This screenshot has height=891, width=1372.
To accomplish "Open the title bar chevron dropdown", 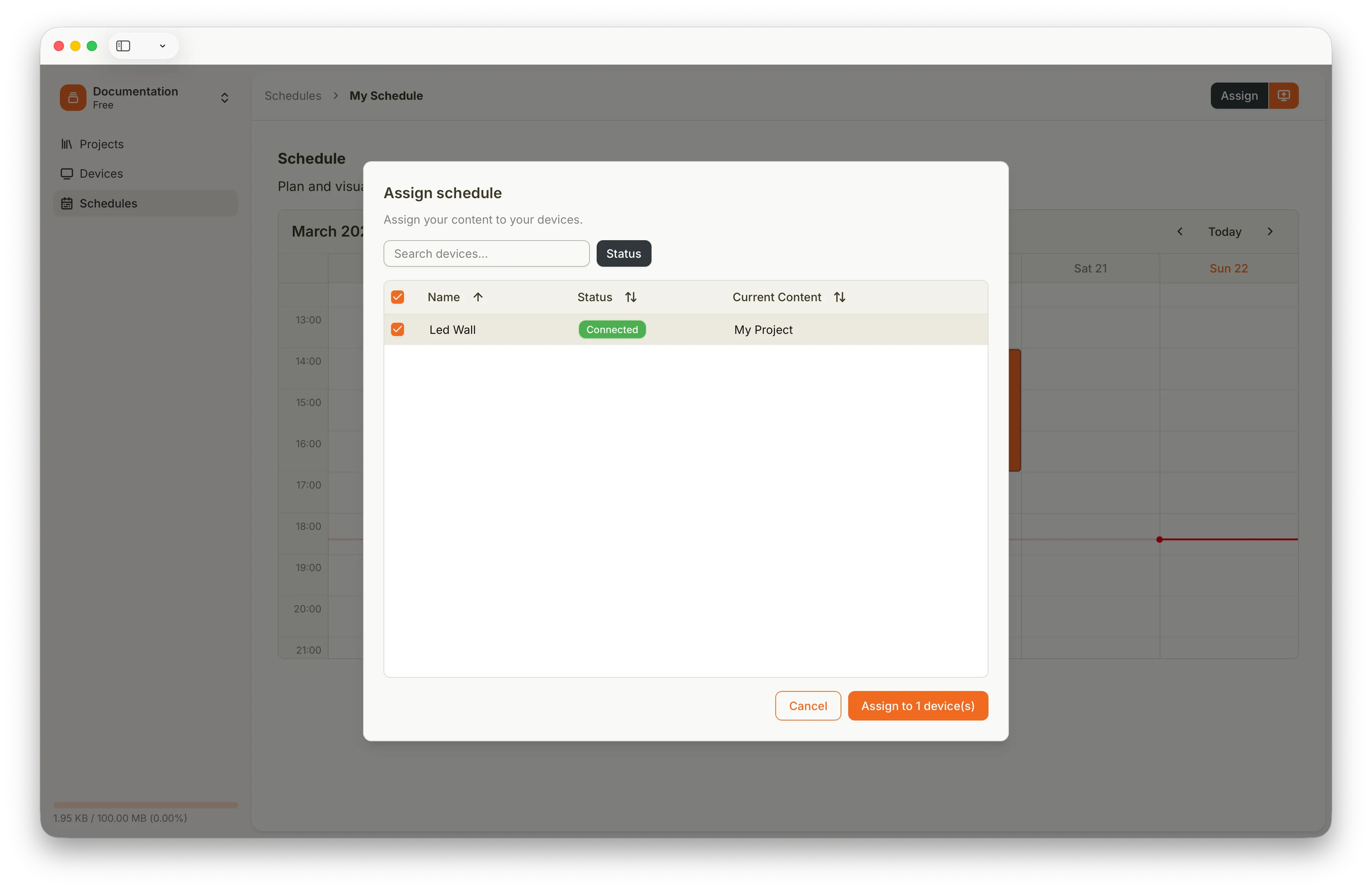I will 163,46.
